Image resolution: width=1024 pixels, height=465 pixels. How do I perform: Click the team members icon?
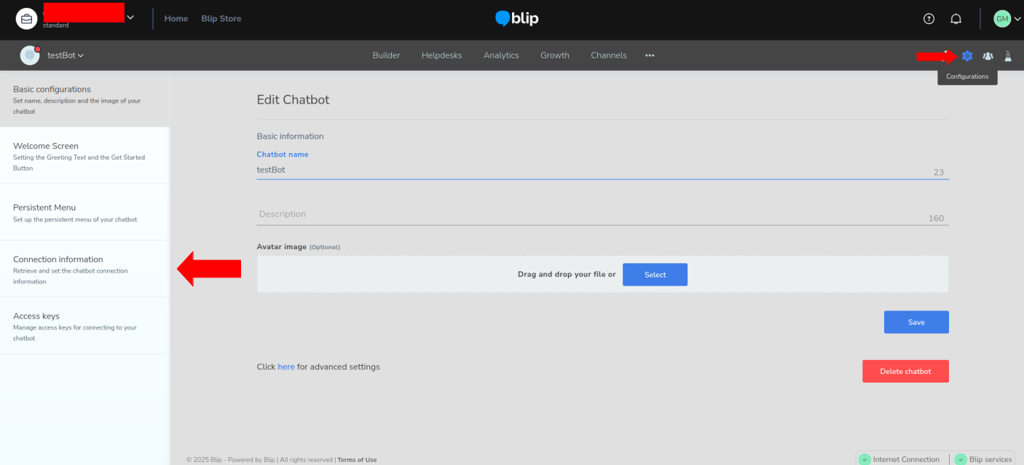coord(988,56)
